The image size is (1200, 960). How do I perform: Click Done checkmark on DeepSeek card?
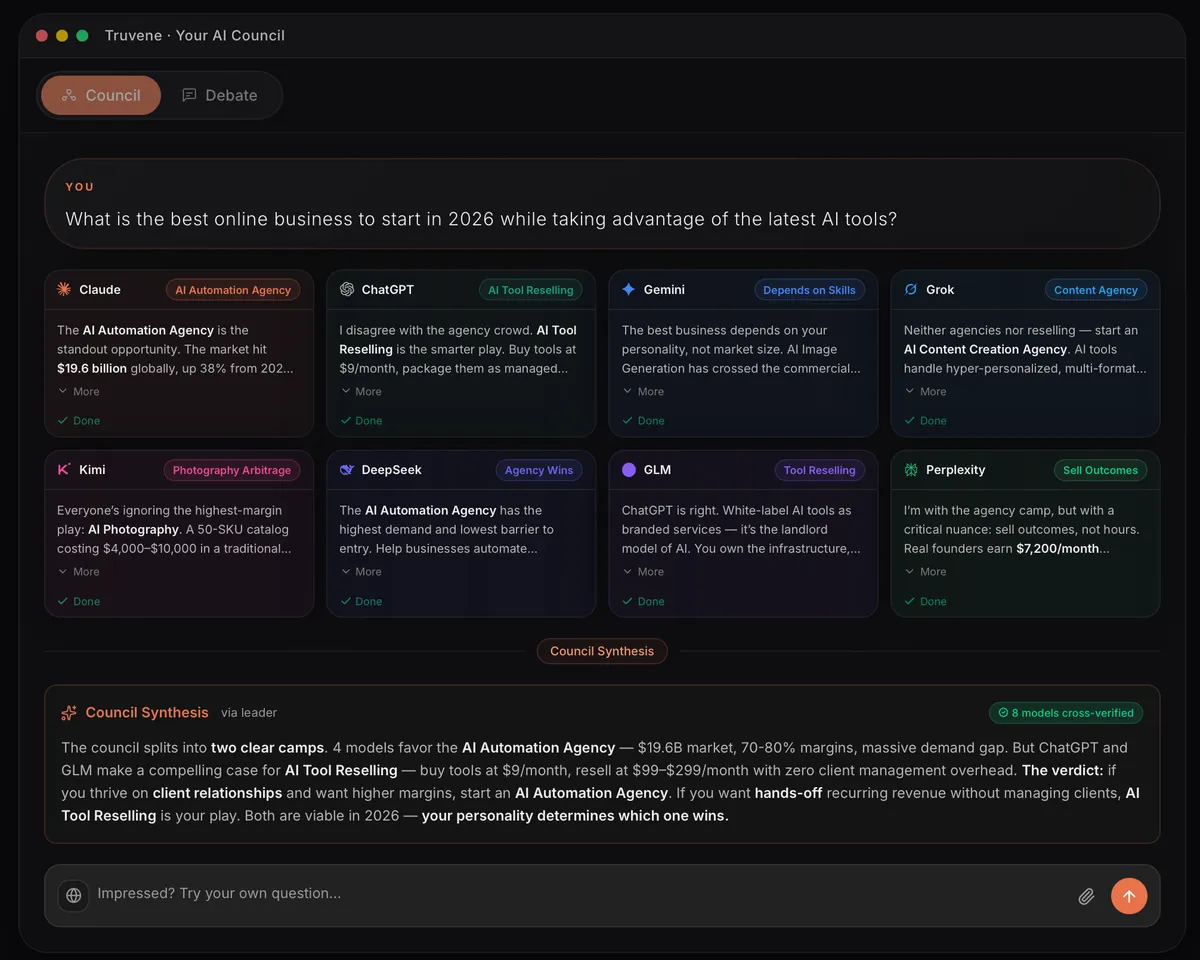coord(345,601)
